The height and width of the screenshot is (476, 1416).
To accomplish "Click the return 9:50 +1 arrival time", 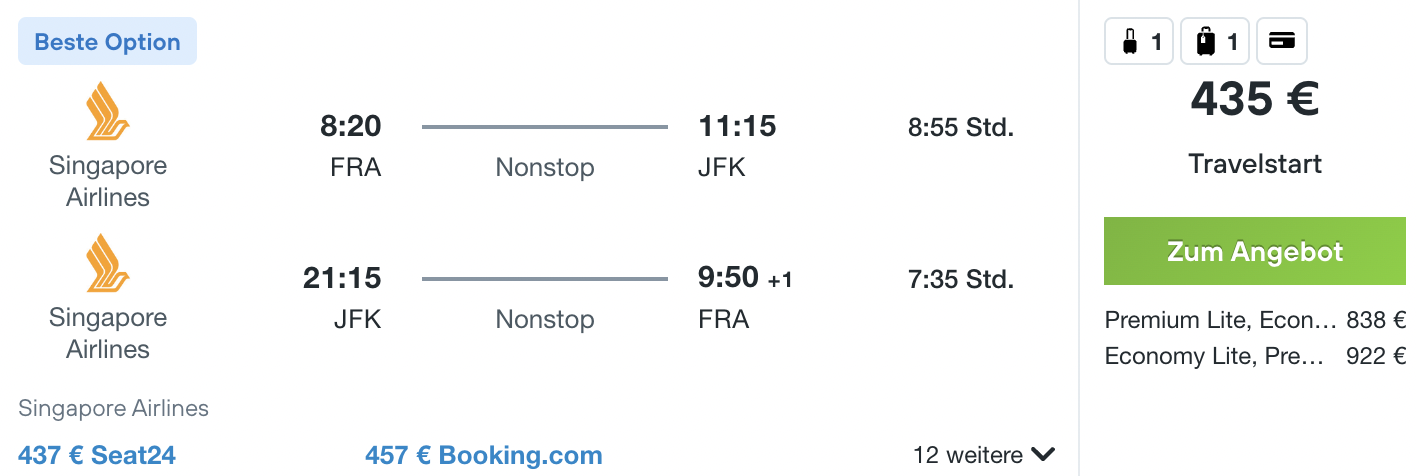I will pyautogui.click(x=745, y=278).
